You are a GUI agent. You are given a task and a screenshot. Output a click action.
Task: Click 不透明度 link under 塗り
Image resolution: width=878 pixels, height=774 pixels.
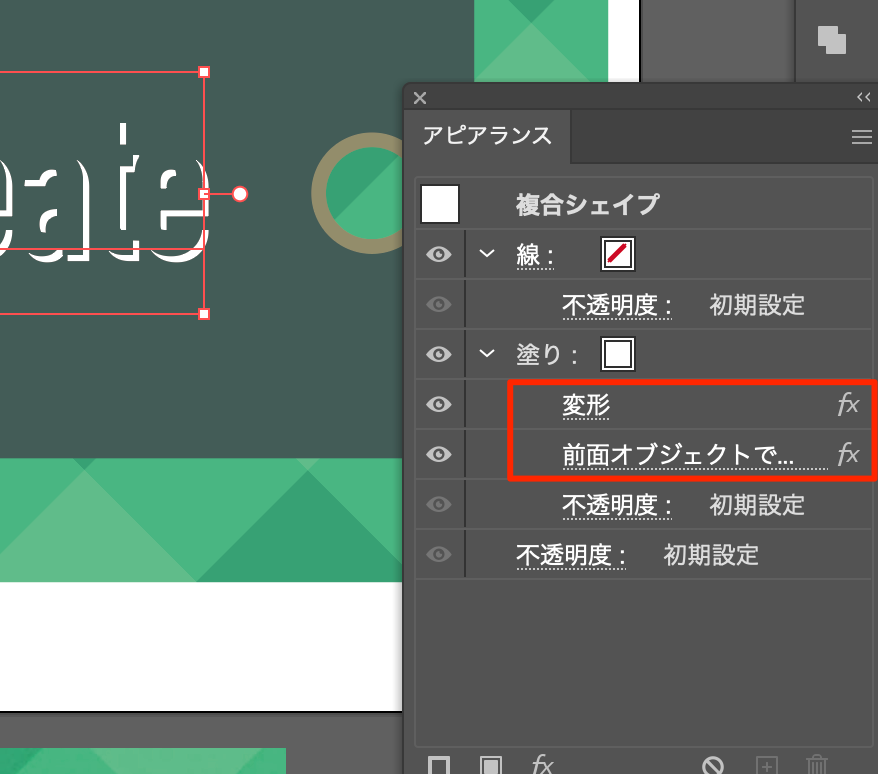pyautogui.click(x=616, y=505)
